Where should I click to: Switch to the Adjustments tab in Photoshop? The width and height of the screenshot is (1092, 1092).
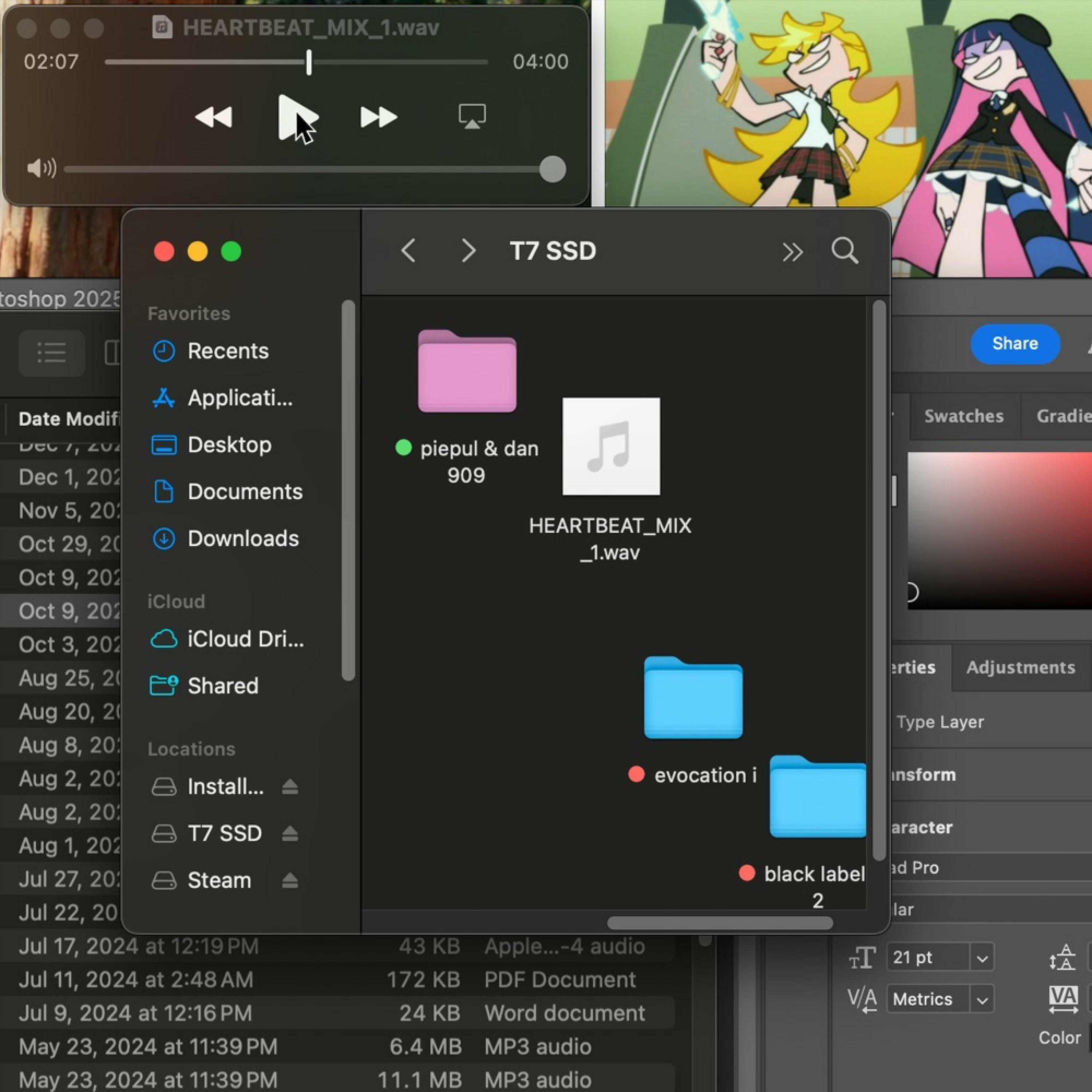(1020, 668)
